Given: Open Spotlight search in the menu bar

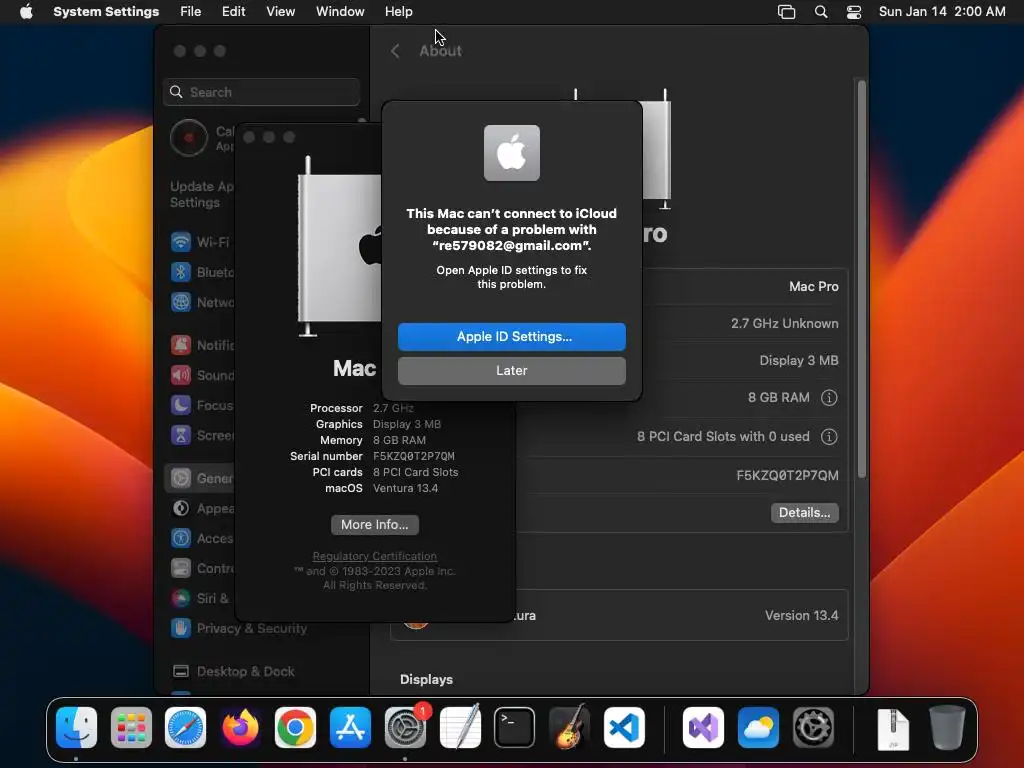Looking at the screenshot, I should 821,12.
